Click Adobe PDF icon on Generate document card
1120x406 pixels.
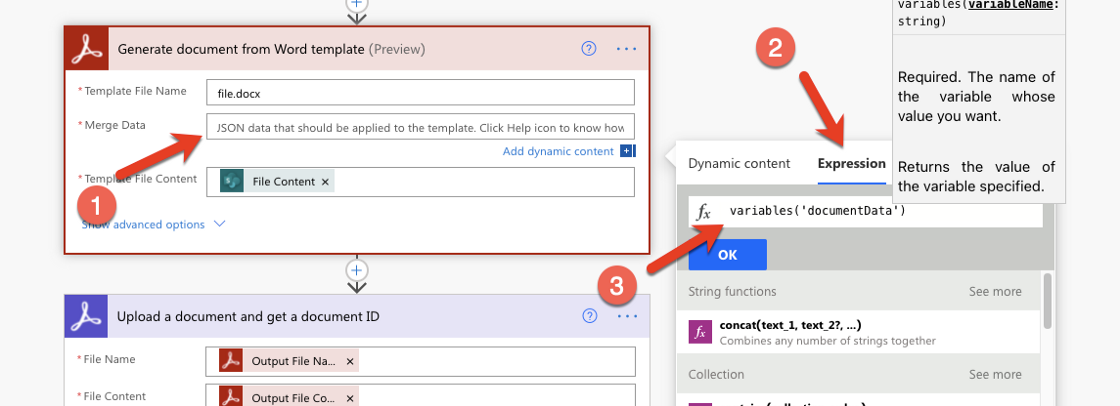click(x=86, y=49)
